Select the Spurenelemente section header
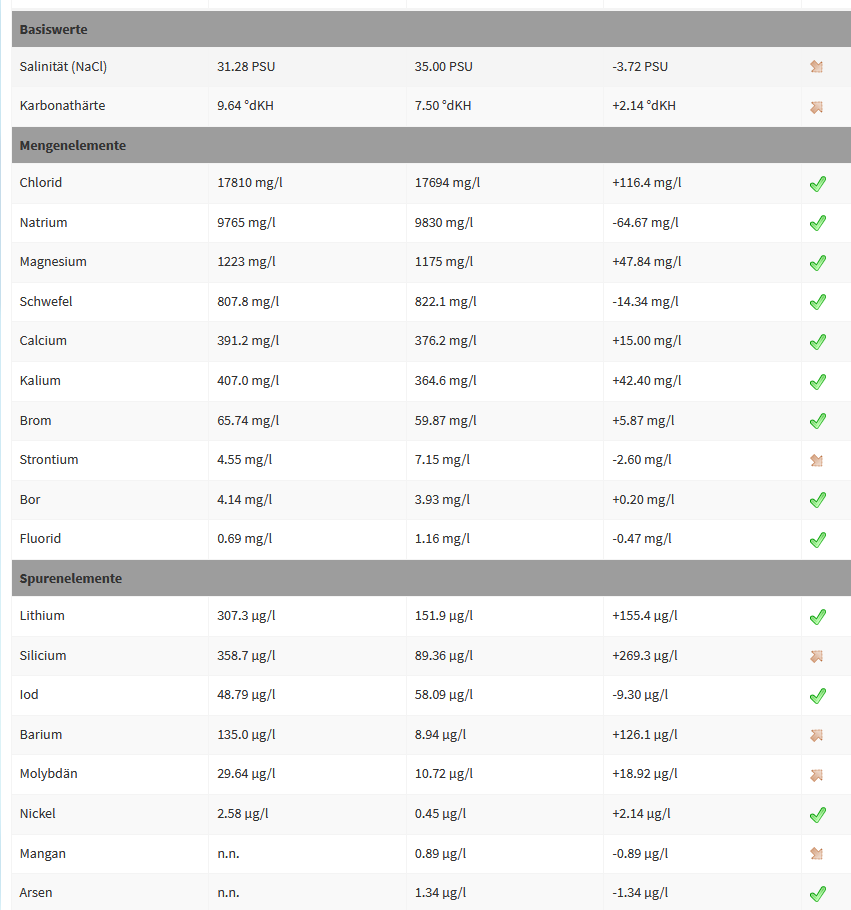Screen dimensions: 851x910 (70, 578)
